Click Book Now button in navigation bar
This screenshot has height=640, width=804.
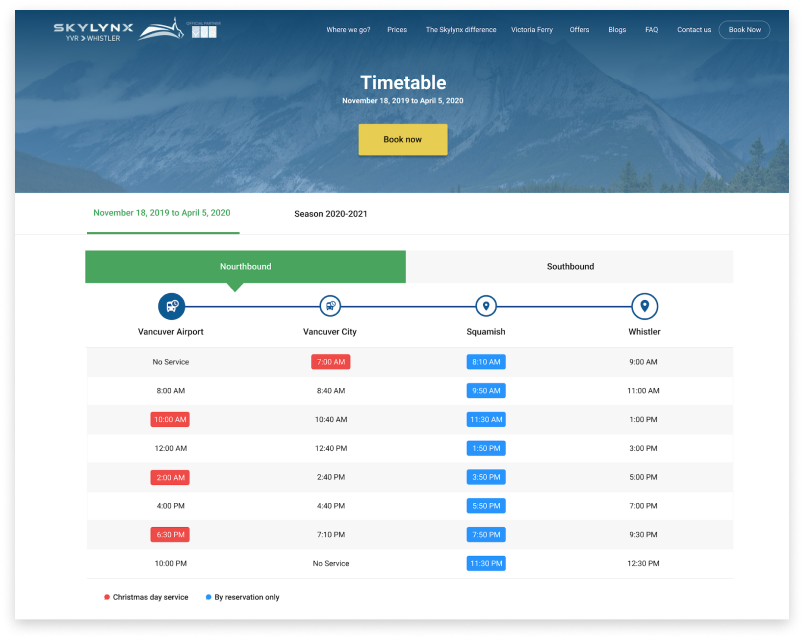click(x=744, y=30)
